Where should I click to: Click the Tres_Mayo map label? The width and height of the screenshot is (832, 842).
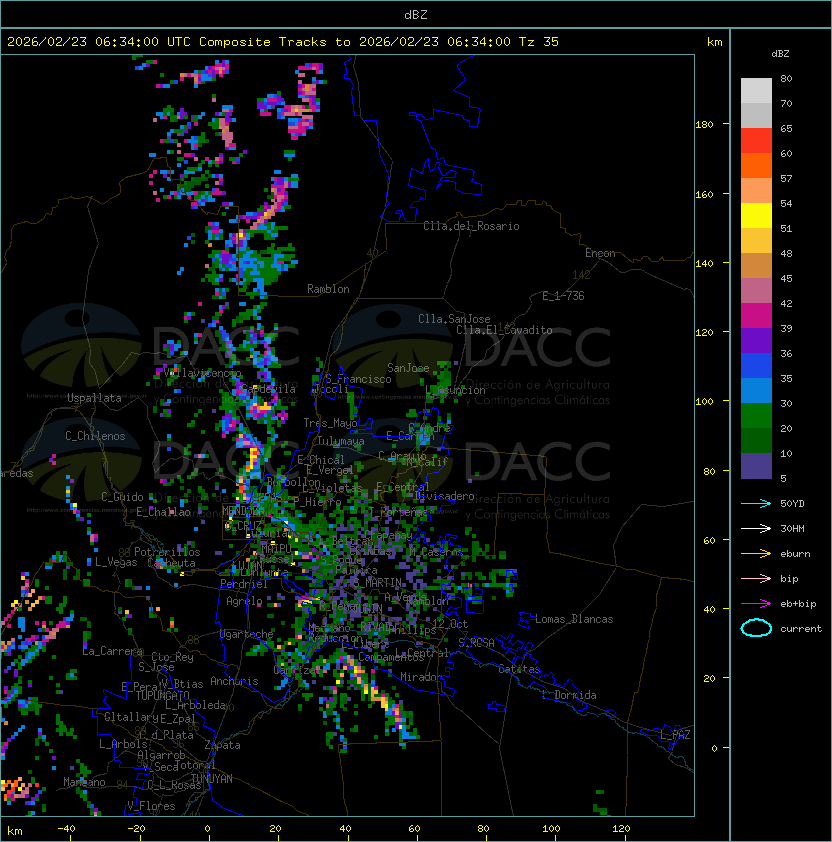[330, 423]
